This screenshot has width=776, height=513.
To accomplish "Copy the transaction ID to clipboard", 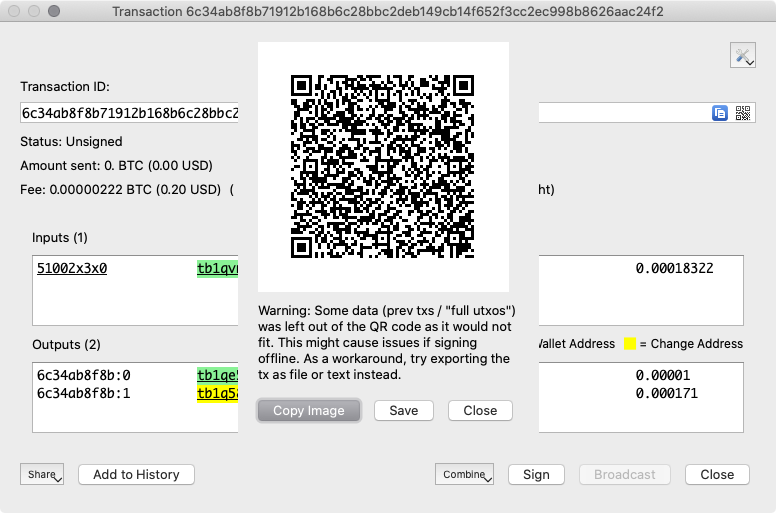I will 720,113.
